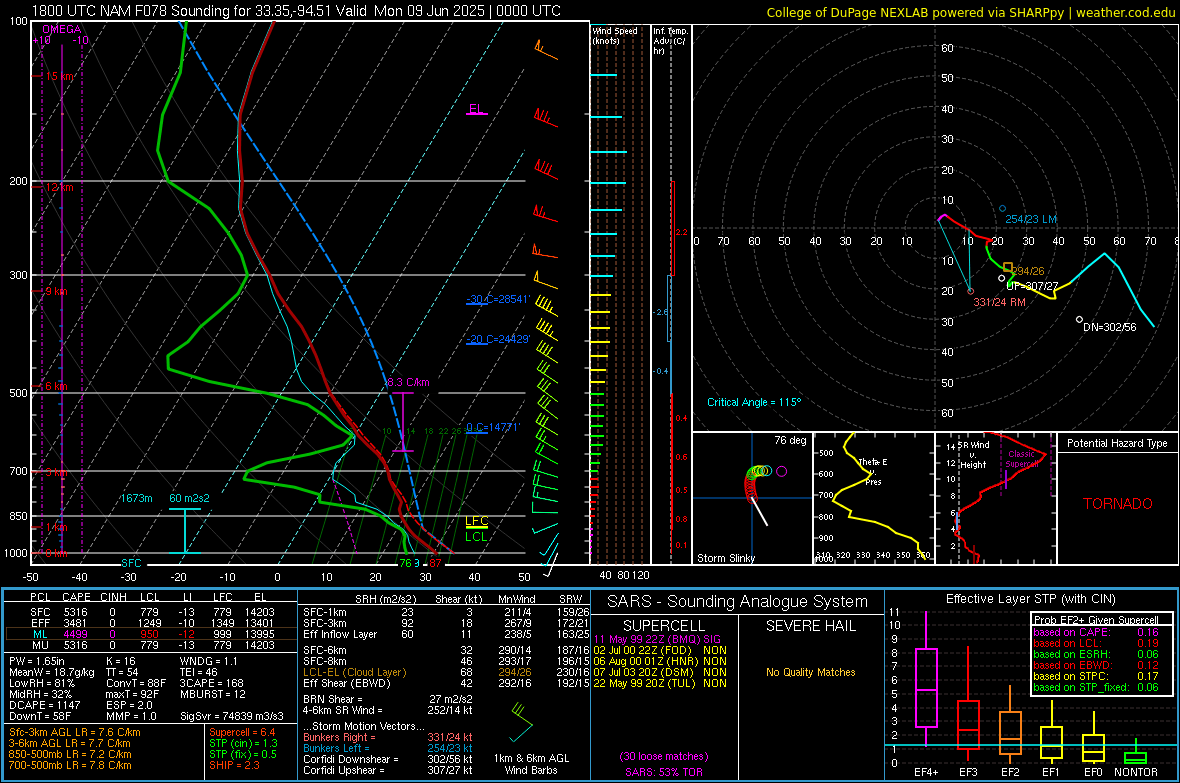Select the 'Eff Shear (EBWD)' row
The image size is (1180, 783).
(x=446, y=684)
